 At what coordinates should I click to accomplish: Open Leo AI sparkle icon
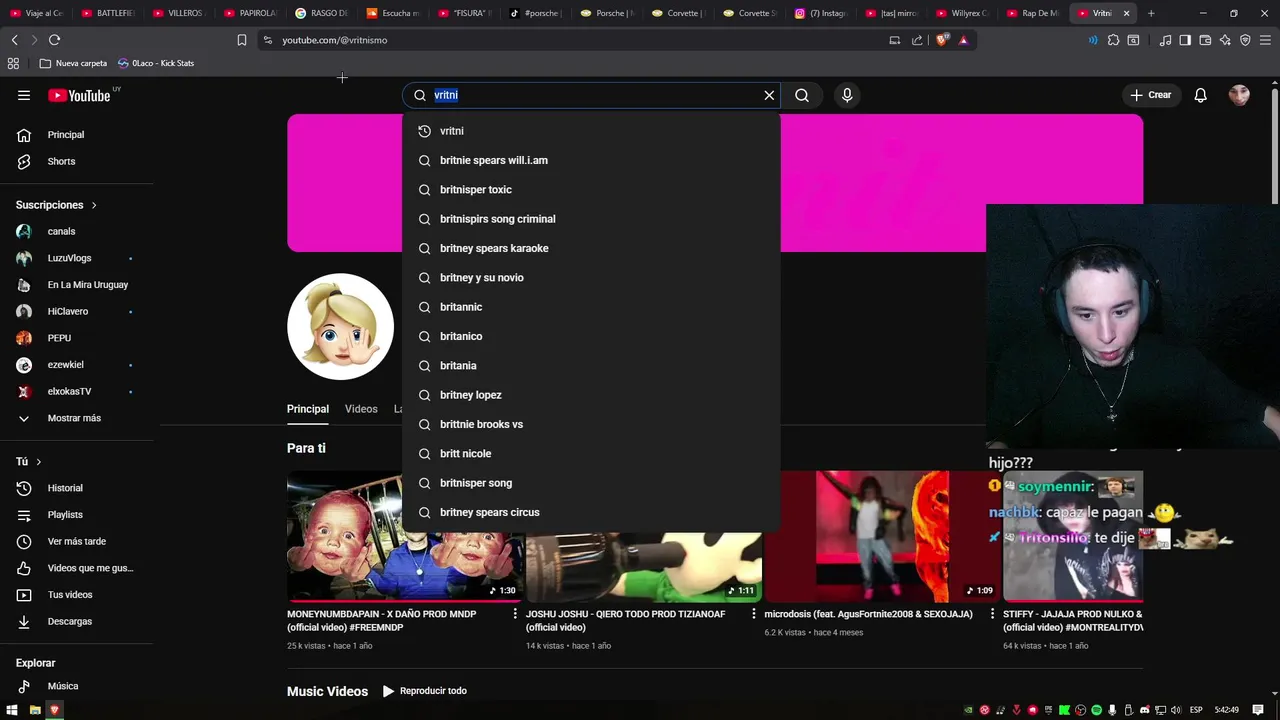click(1225, 40)
